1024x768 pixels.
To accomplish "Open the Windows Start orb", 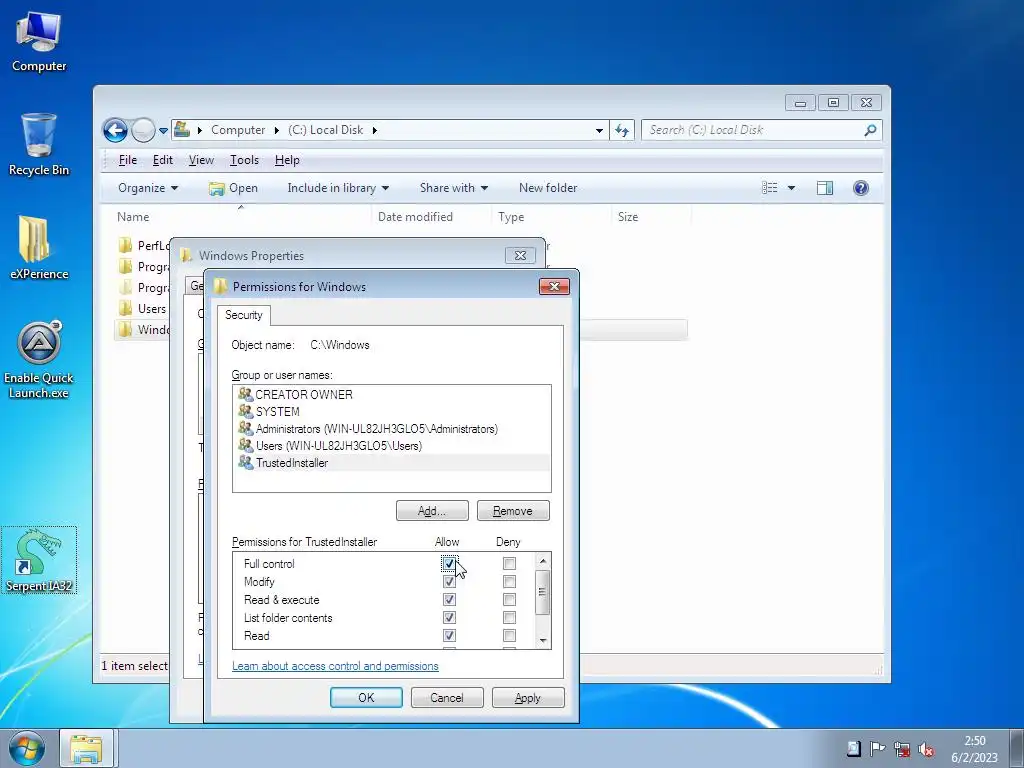I will (x=27, y=748).
